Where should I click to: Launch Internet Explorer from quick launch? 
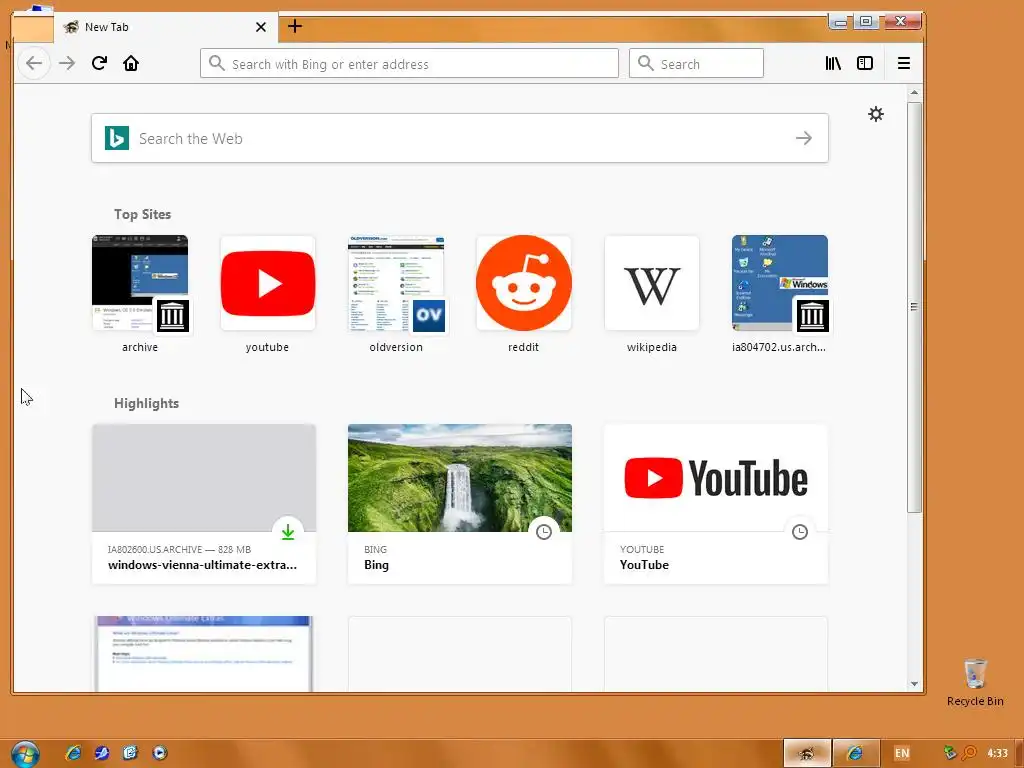coord(73,753)
